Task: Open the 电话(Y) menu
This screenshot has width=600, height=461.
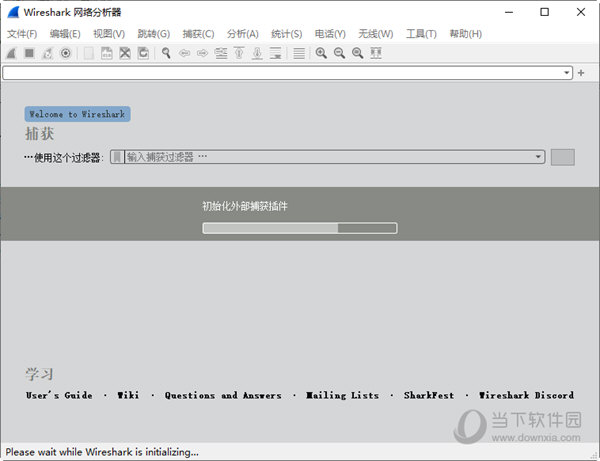Action: pyautogui.click(x=330, y=34)
